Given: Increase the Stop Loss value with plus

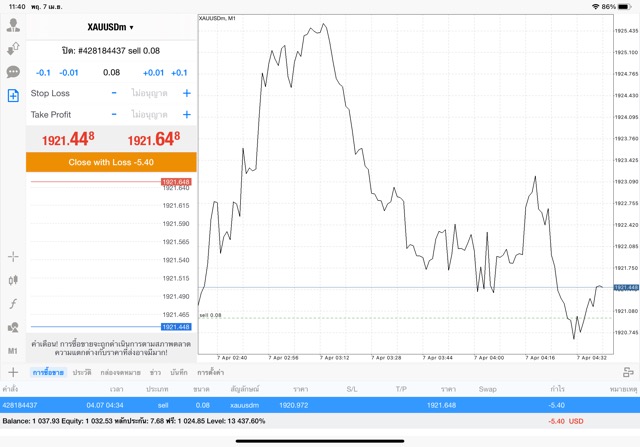Looking at the screenshot, I should pyautogui.click(x=186, y=93).
